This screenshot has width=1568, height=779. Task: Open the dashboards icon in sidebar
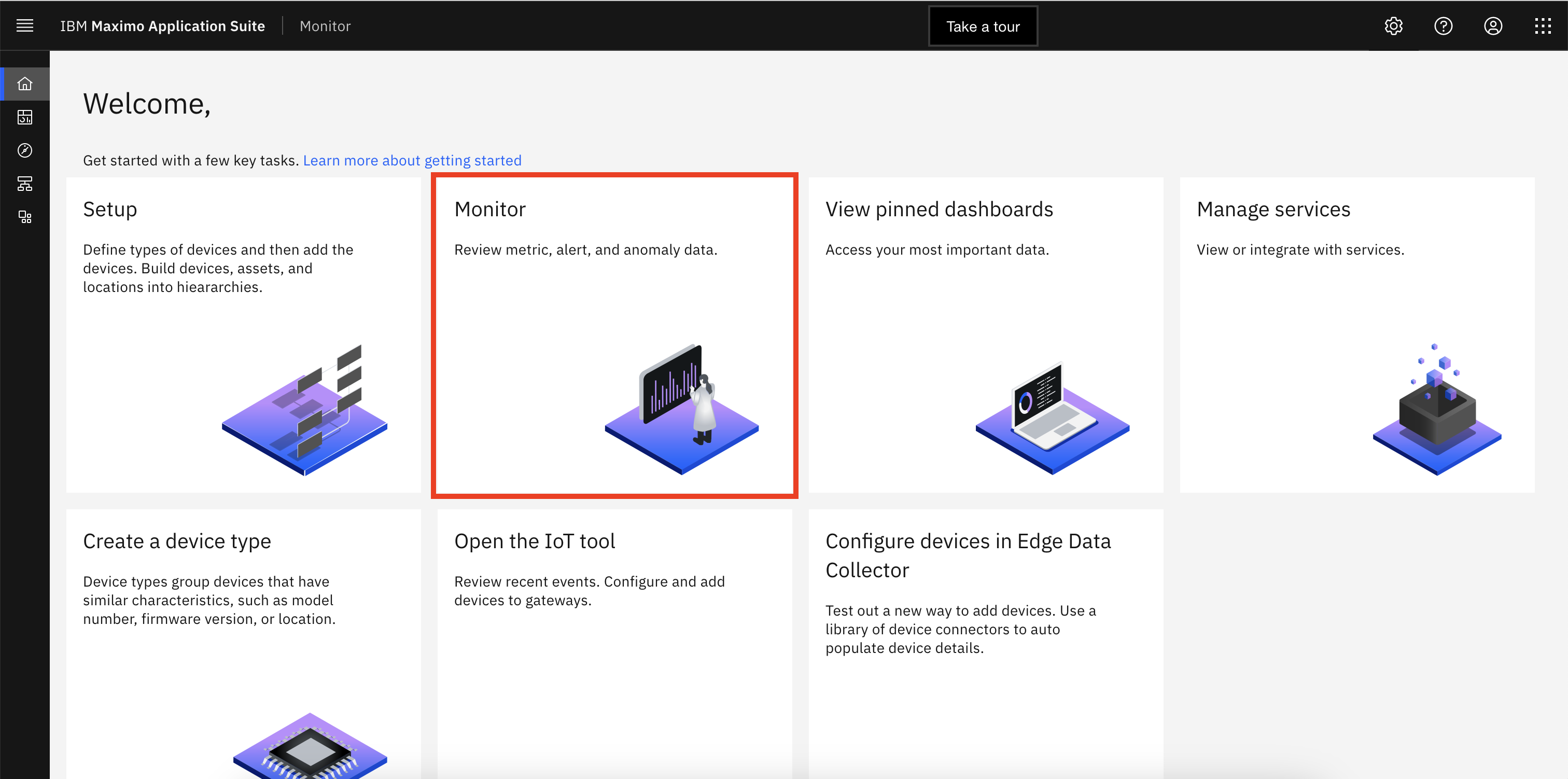(x=25, y=117)
